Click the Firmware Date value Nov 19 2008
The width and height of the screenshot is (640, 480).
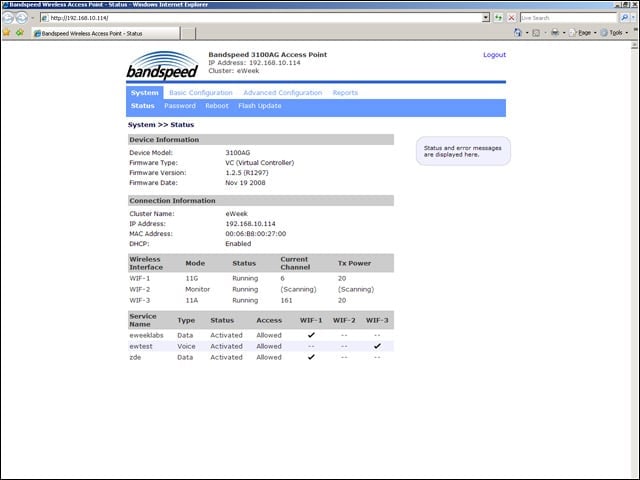point(245,183)
